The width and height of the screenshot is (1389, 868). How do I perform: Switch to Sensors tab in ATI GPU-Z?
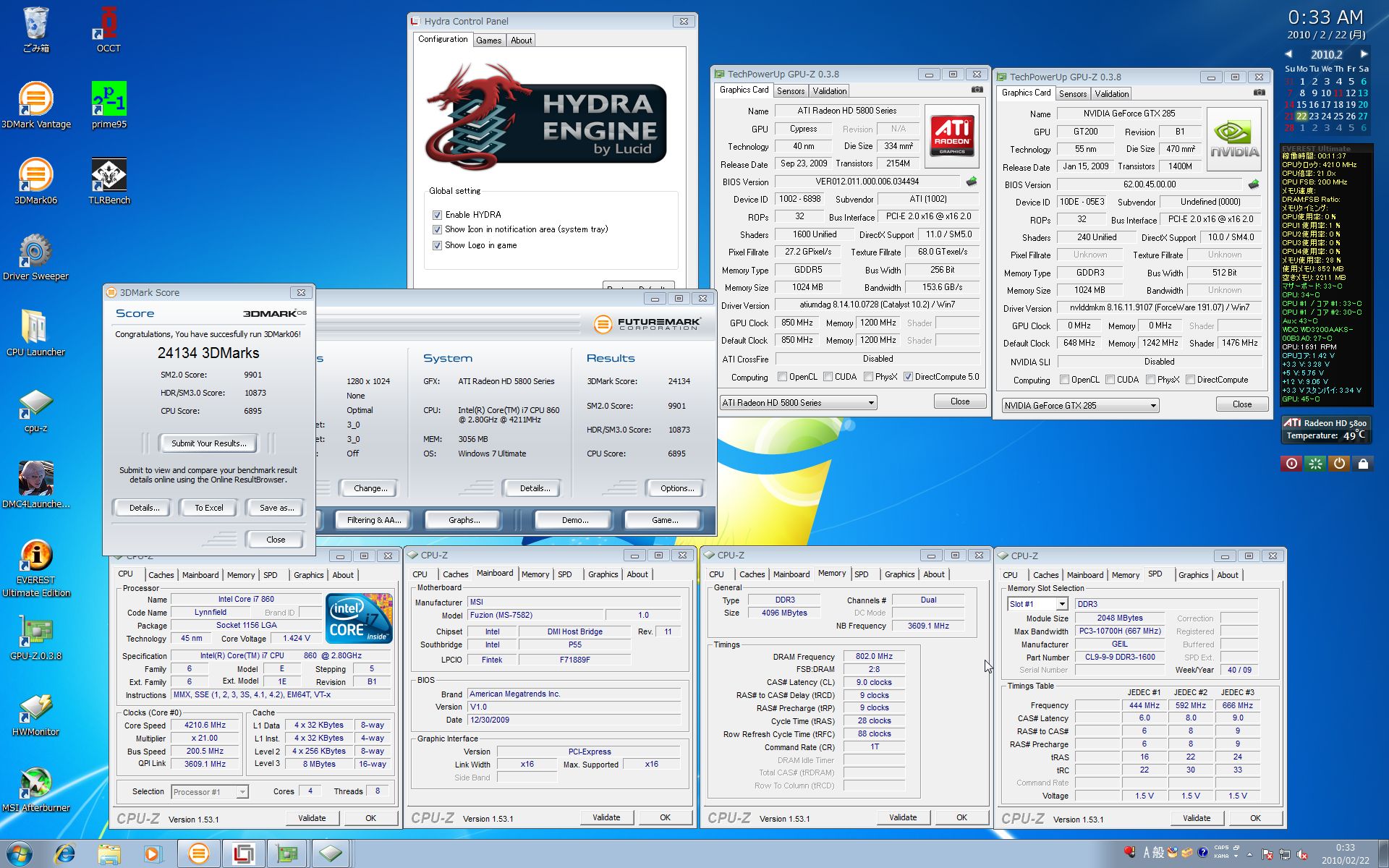pyautogui.click(x=790, y=91)
